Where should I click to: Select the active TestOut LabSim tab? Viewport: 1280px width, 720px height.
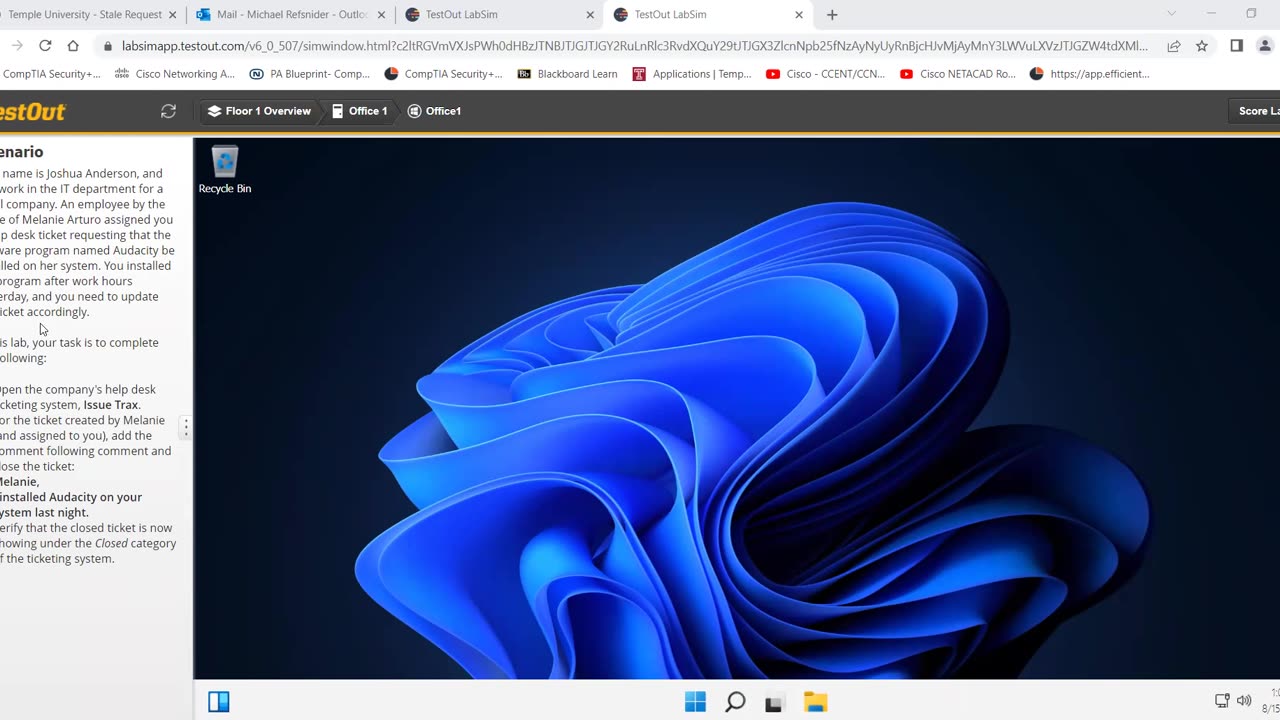pos(708,15)
